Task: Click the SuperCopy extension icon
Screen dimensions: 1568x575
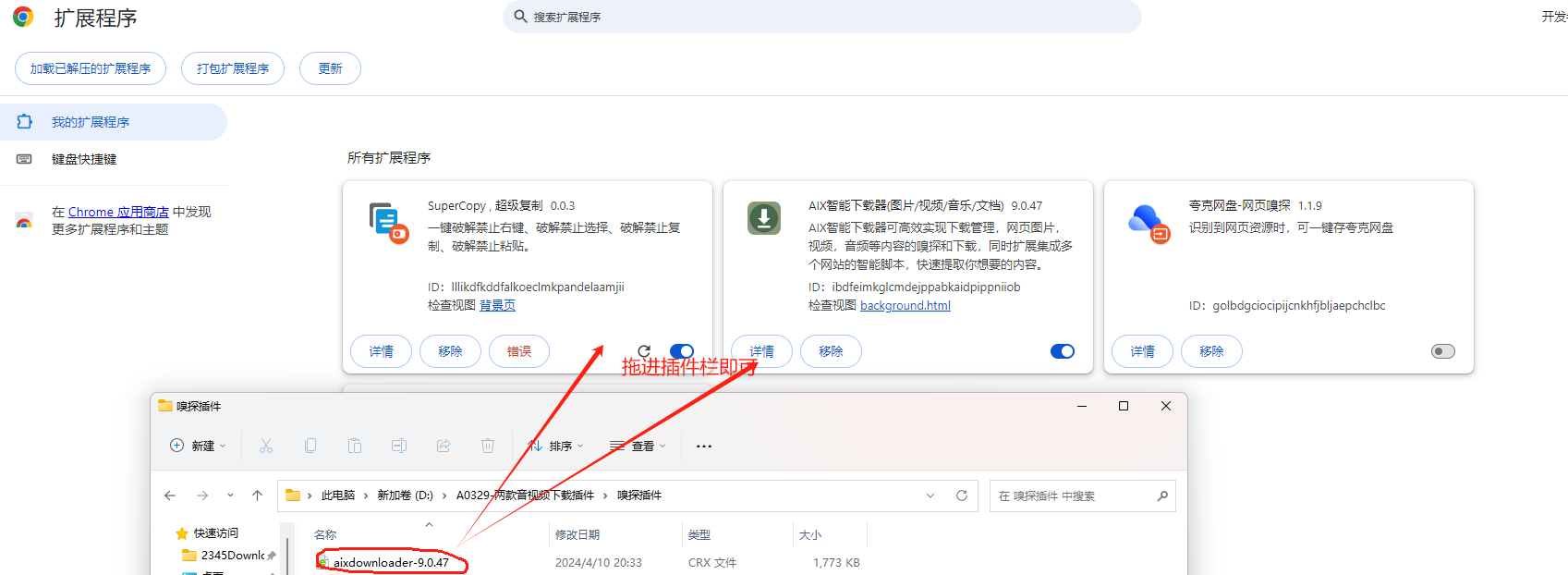Action: [x=389, y=222]
